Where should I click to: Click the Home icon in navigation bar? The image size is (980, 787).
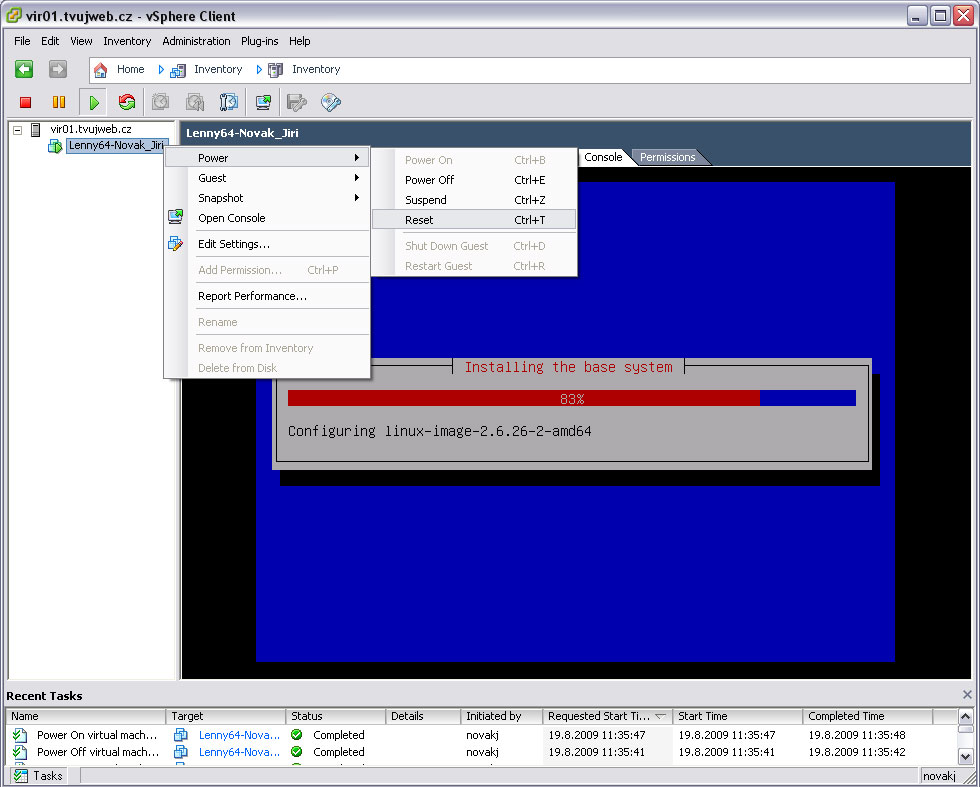(x=101, y=70)
